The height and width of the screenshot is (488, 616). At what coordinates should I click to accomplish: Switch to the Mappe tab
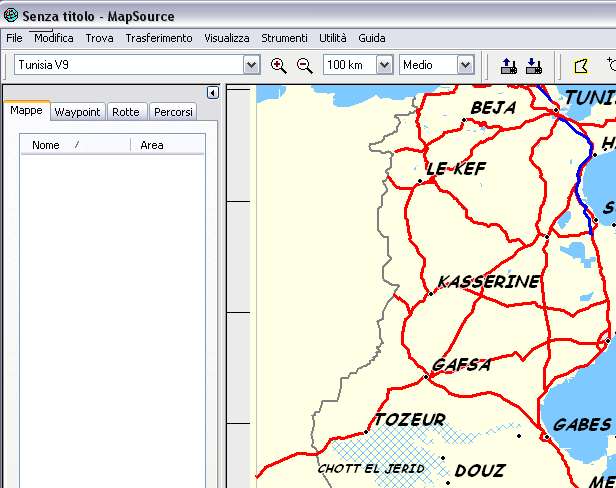point(26,110)
